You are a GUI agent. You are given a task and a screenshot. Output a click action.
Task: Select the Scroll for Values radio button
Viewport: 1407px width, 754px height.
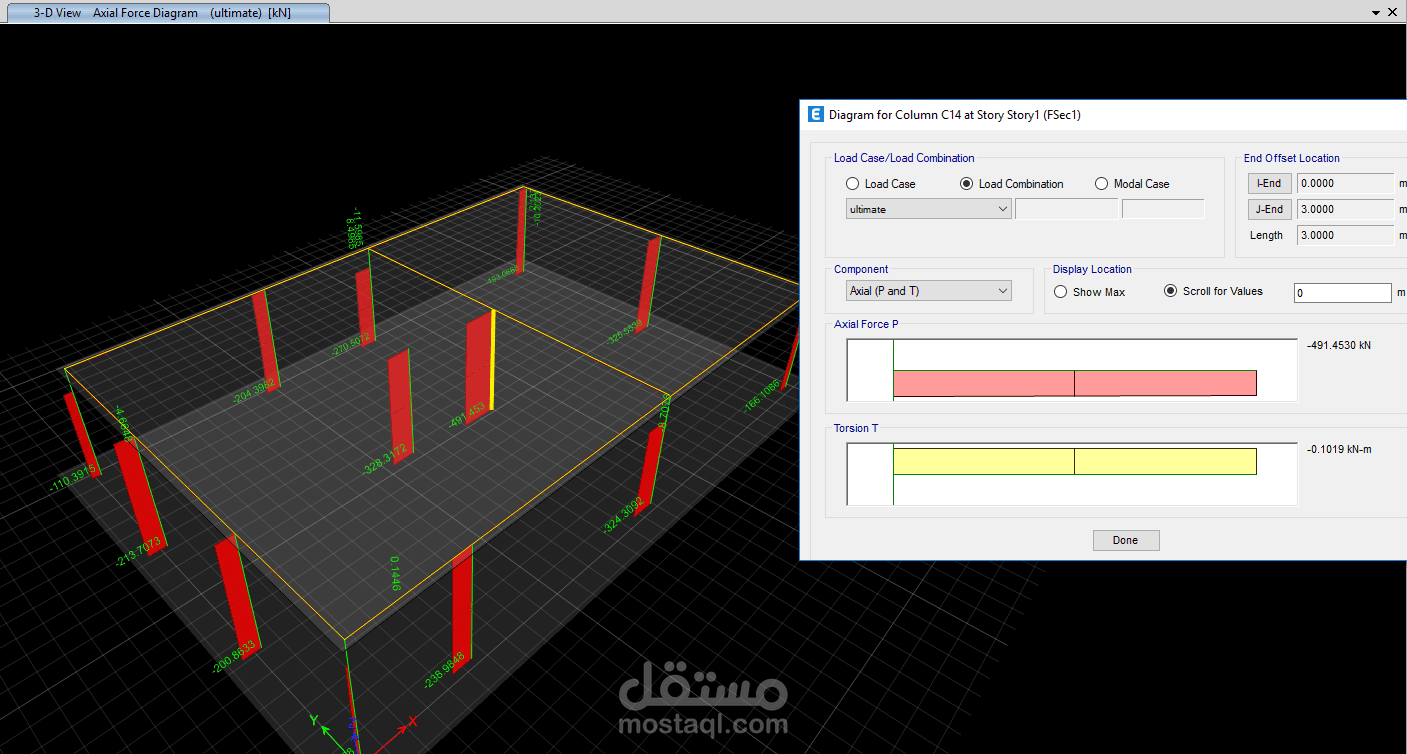(x=1170, y=291)
